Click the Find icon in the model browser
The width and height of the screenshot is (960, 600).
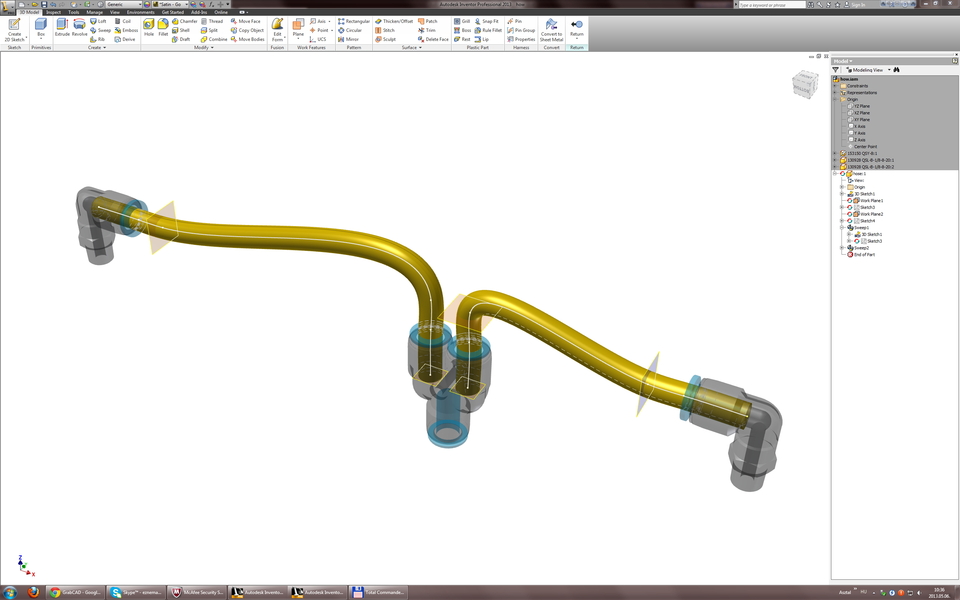[896, 69]
